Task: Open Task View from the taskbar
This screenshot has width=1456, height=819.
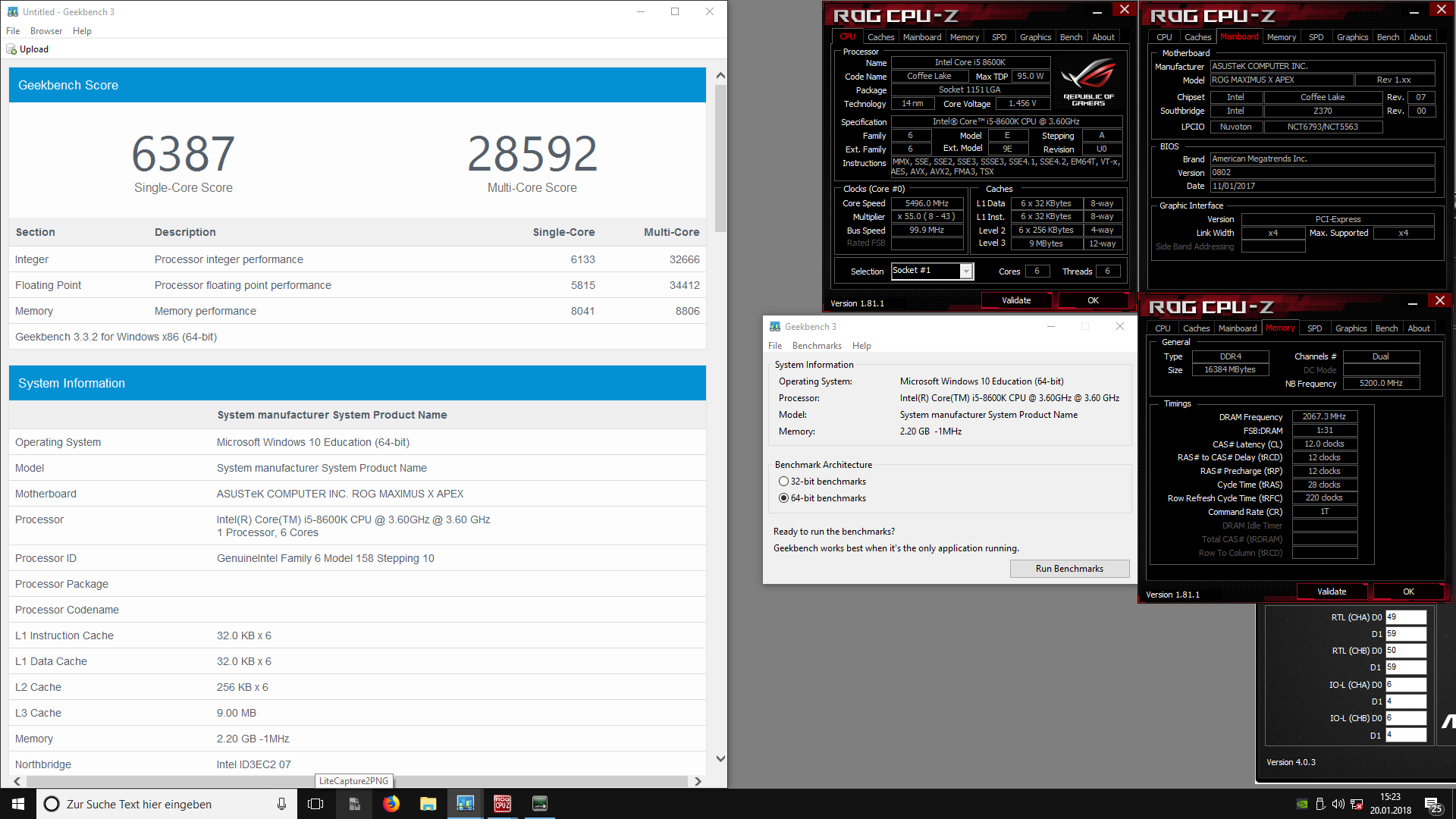Action: coord(315,804)
